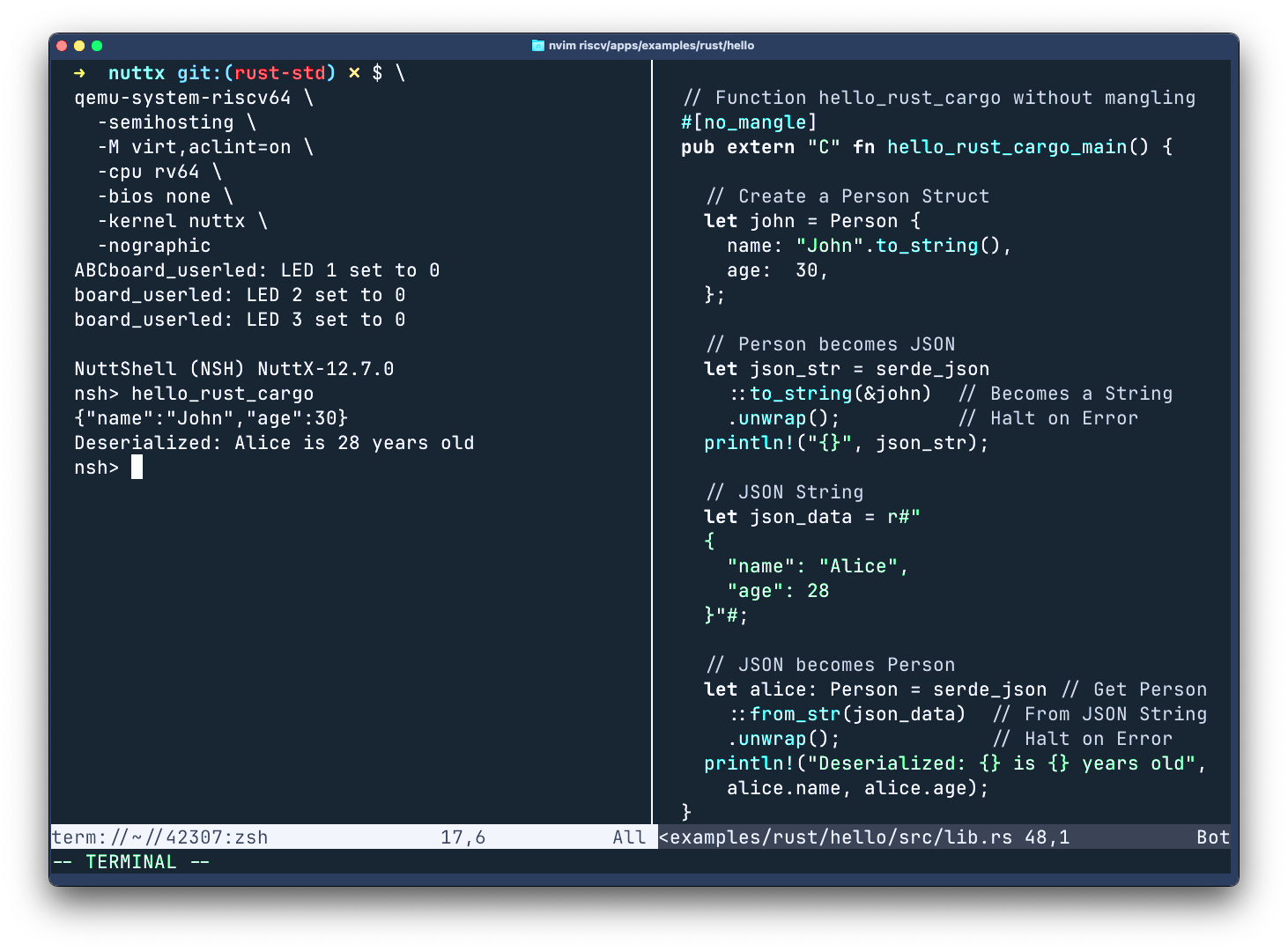Focus the terminal pane status line term://~//42307:zsh
The image size is (1288, 951).
coord(160,837)
